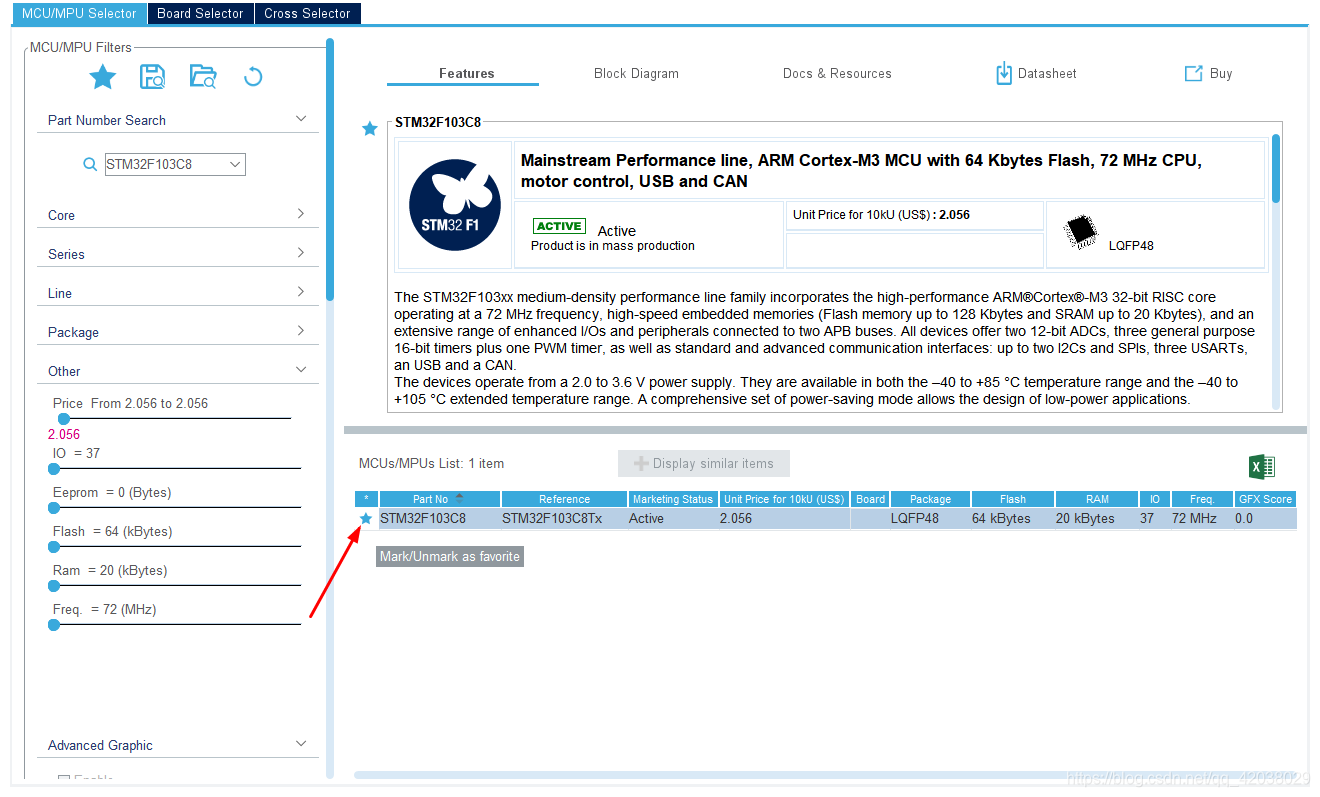Expand the Package filter section
The height and width of the screenshot is (797, 1320).
click(301, 331)
